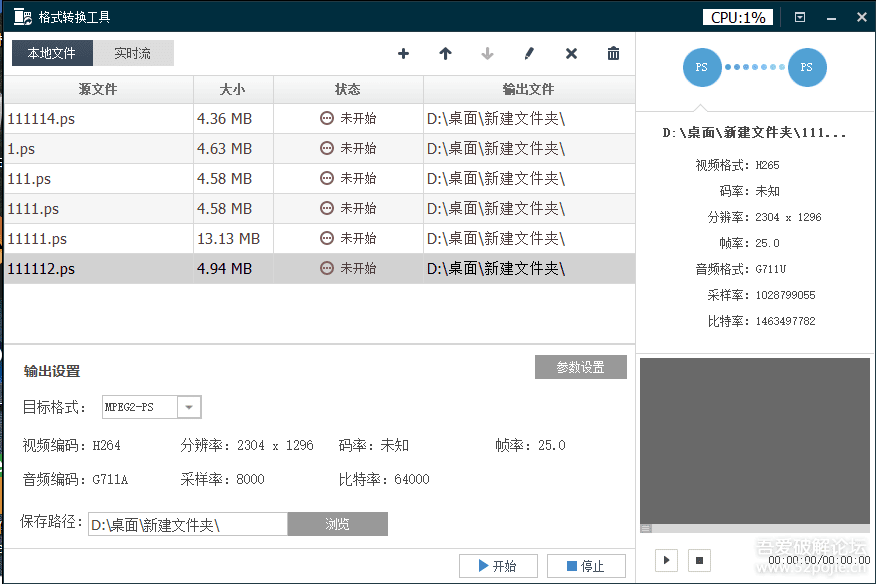Image resolution: width=876 pixels, height=584 pixels.
Task: Click the remove file X icon
Action: click(571, 54)
